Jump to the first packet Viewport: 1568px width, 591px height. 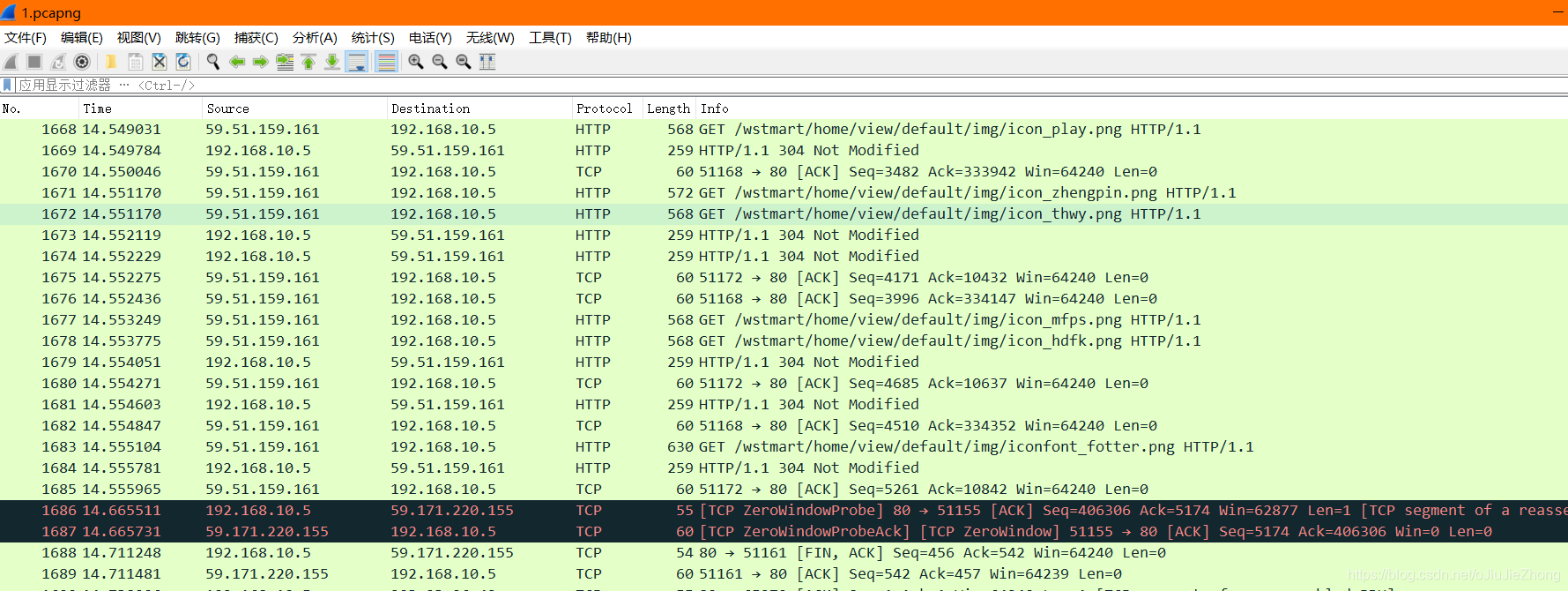point(308,62)
